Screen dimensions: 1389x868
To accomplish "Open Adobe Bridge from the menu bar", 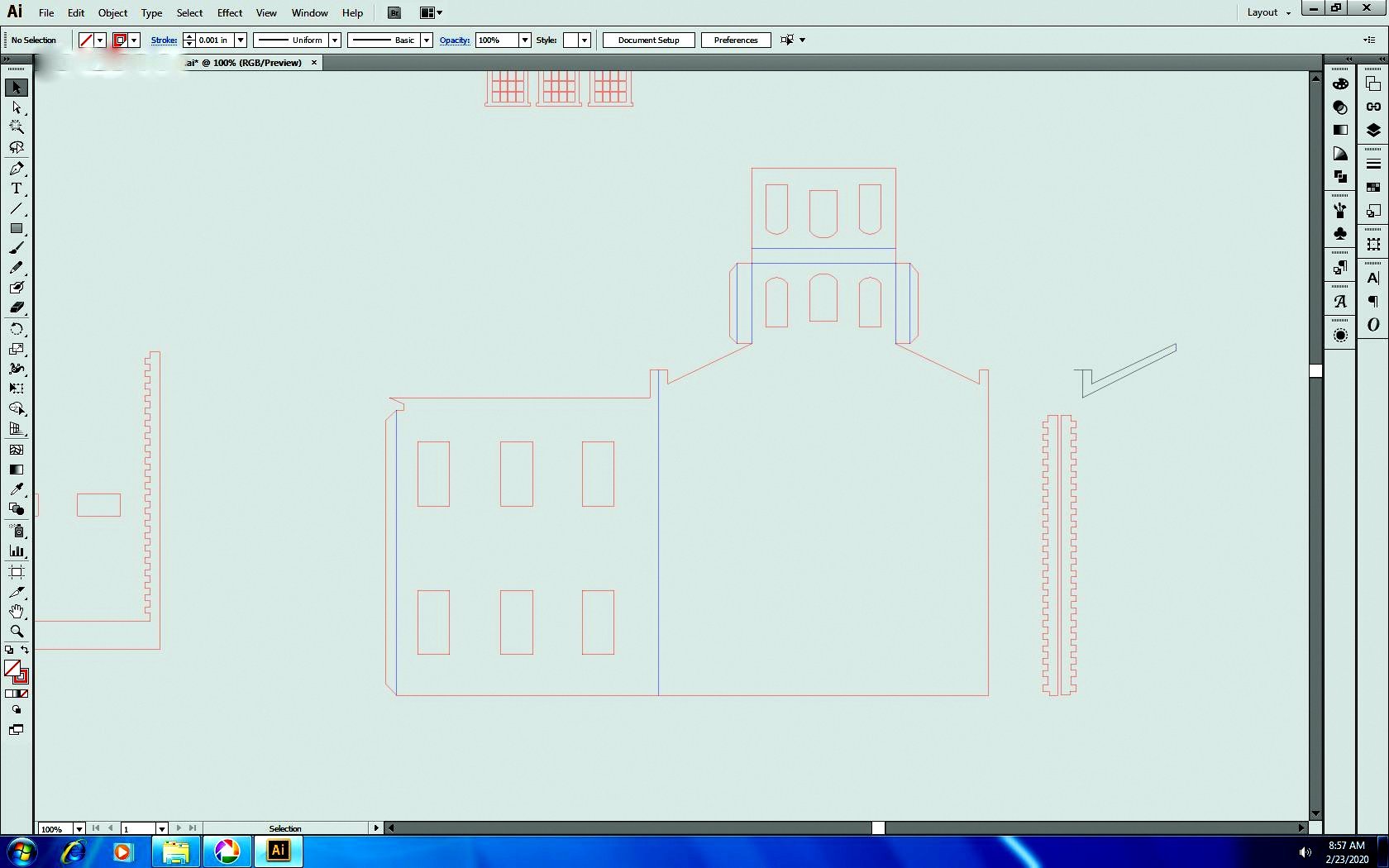I will click(x=394, y=13).
